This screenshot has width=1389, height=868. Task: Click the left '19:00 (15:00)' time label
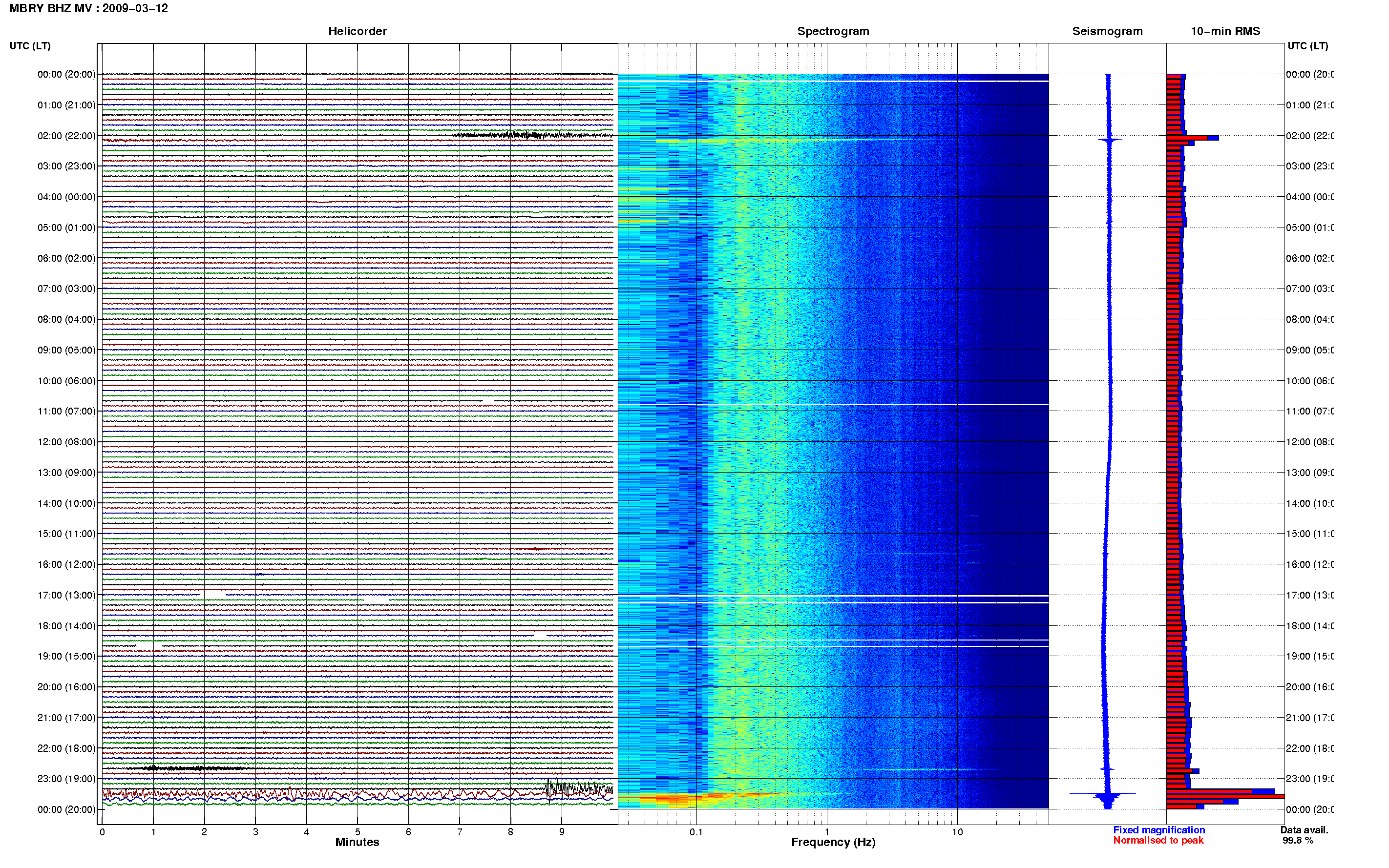66,656
